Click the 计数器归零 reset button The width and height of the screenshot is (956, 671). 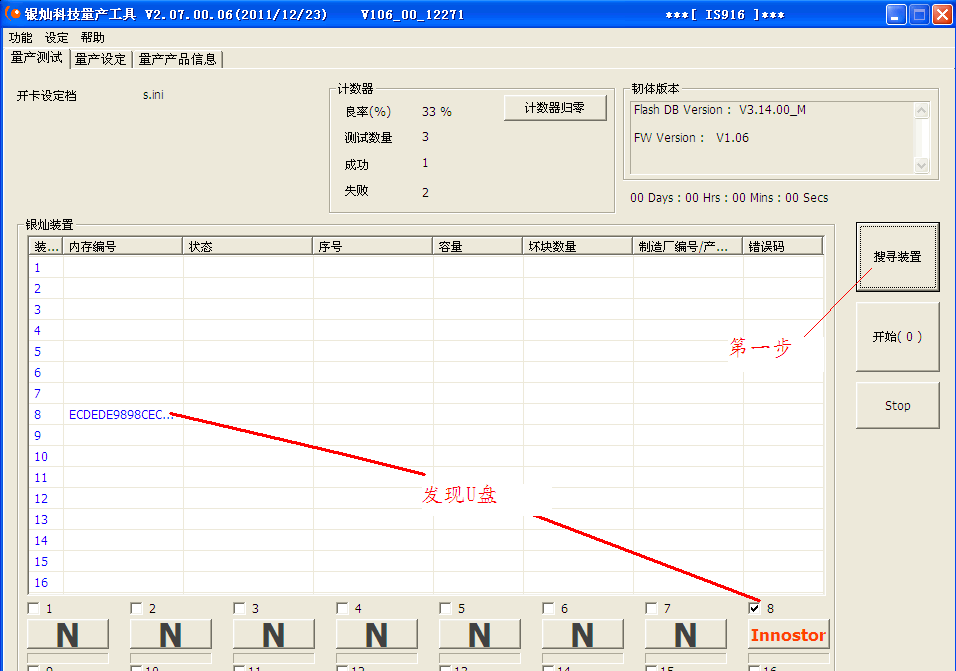pos(555,108)
